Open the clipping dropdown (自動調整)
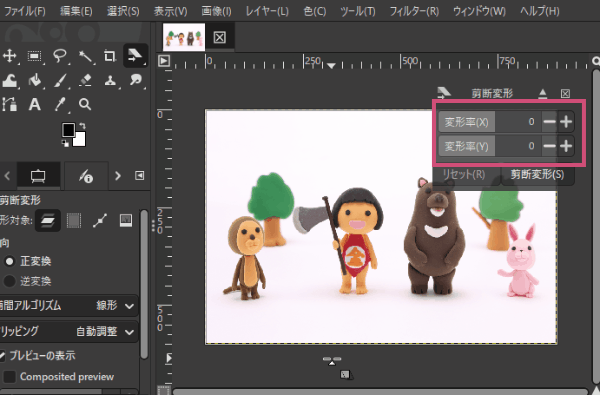This screenshot has width=600, height=395. pos(68,331)
